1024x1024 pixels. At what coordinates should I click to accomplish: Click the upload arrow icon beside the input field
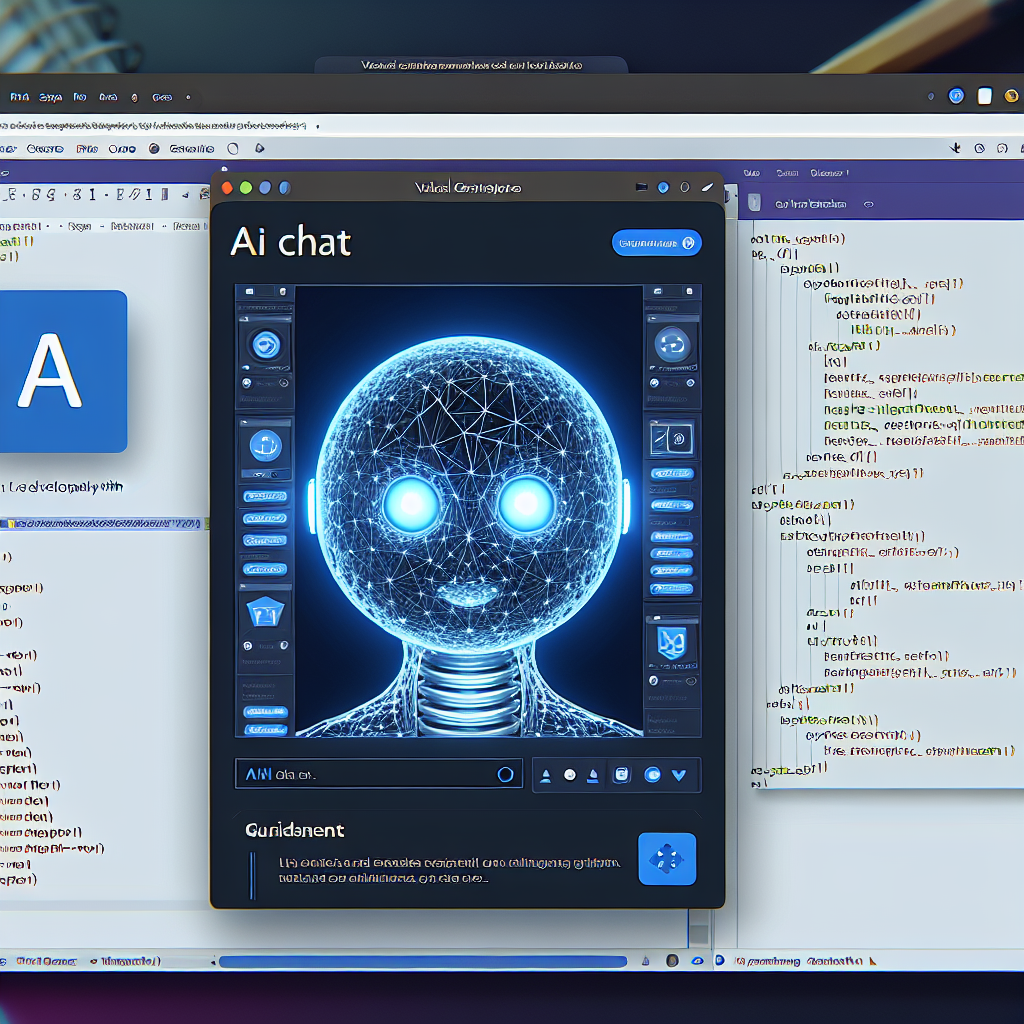point(546,774)
